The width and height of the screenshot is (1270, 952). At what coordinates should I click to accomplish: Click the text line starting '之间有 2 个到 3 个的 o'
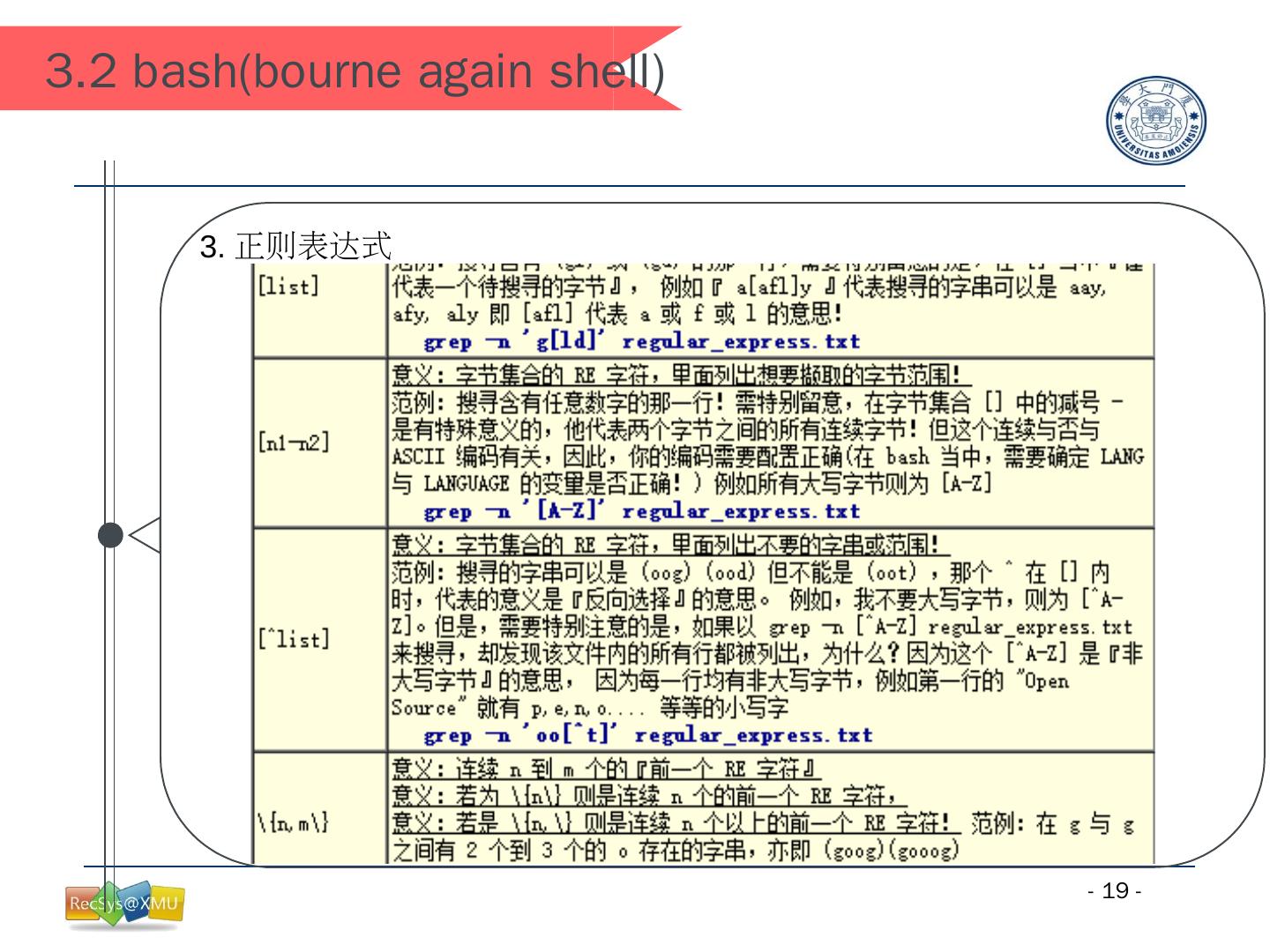click(675, 852)
